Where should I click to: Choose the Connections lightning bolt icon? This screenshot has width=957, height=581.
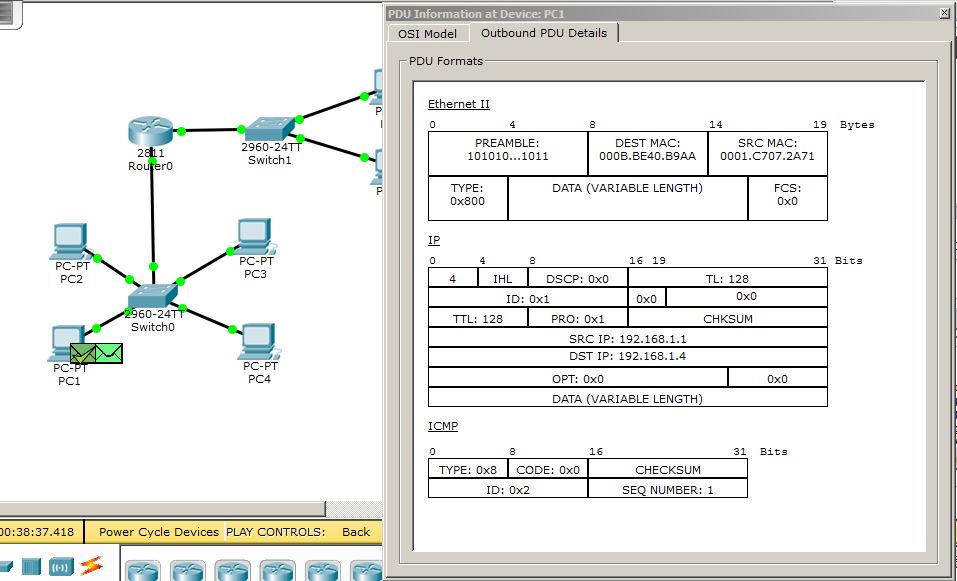coord(91,566)
